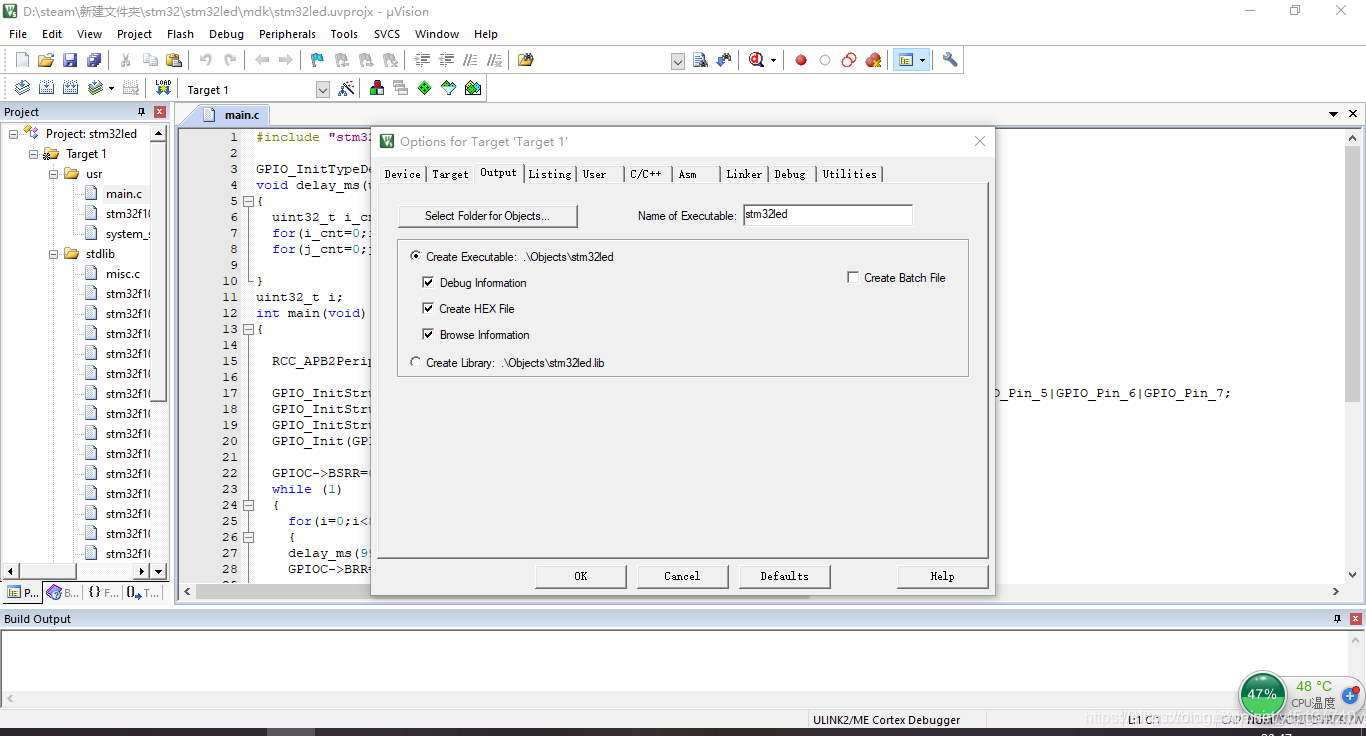Close the Options for Target dialog

pyautogui.click(x=980, y=141)
